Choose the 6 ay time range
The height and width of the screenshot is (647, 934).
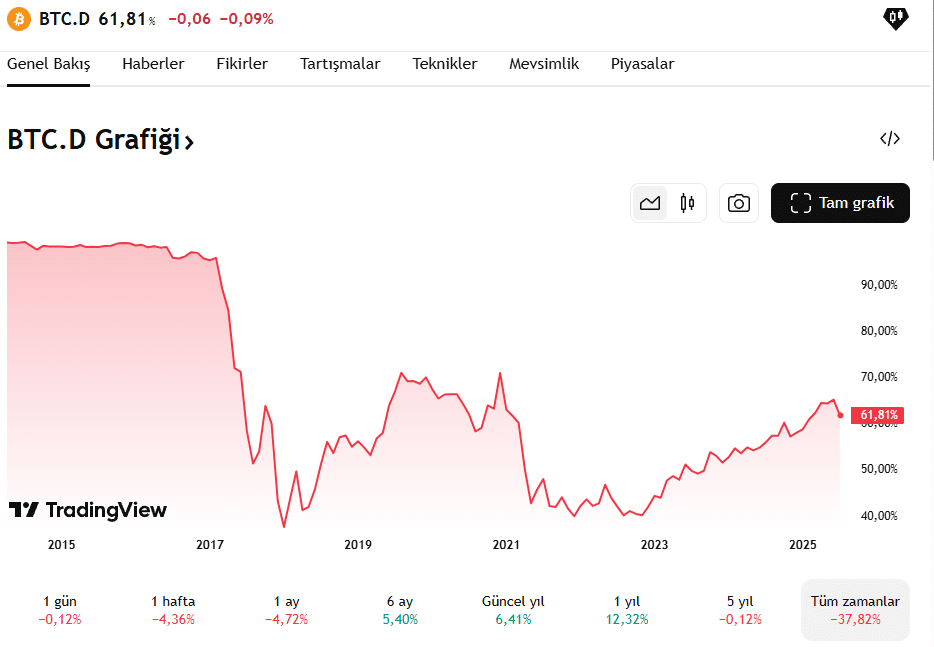click(400, 601)
